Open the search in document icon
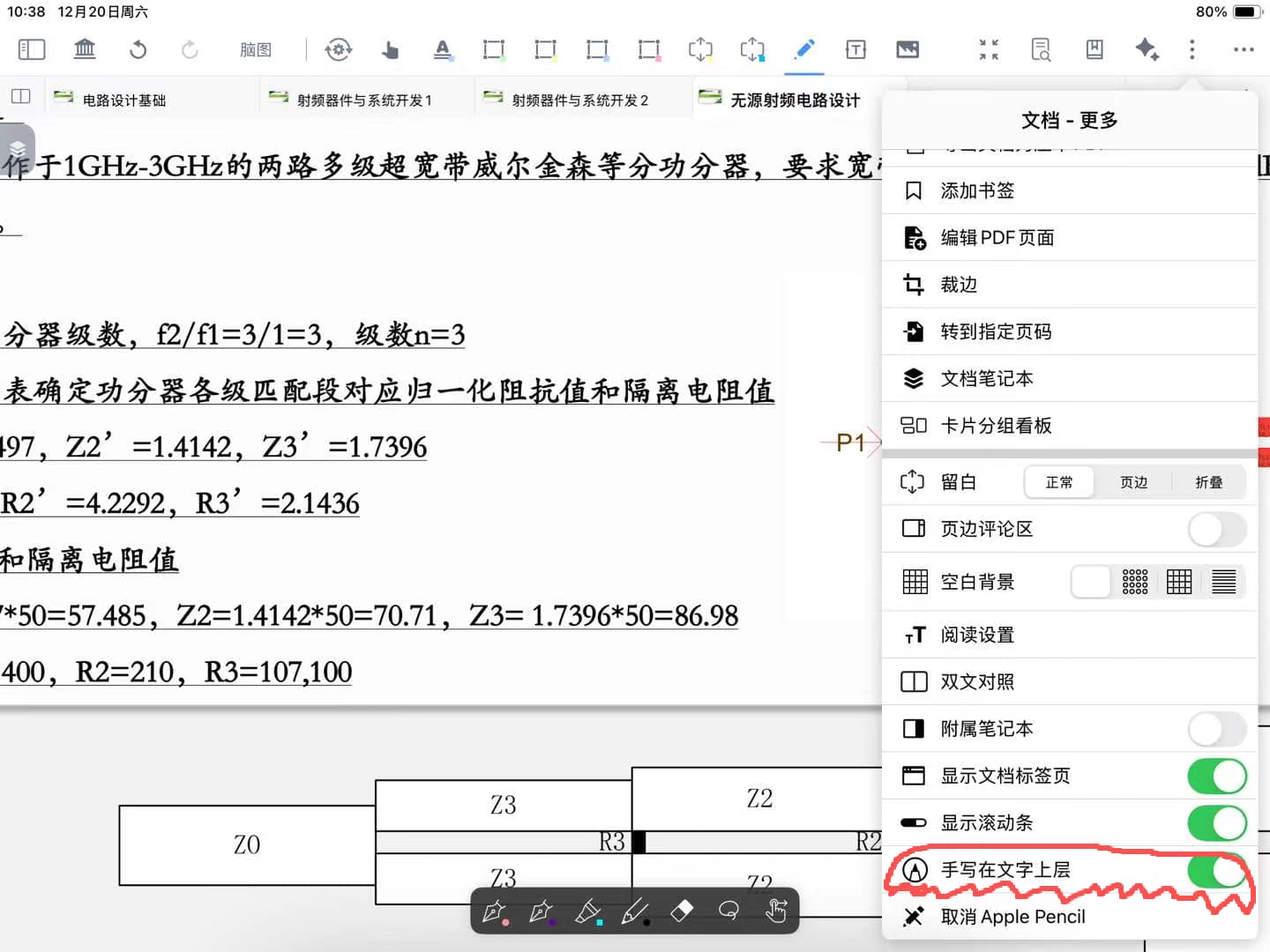Image resolution: width=1270 pixels, height=952 pixels. coord(1041,49)
